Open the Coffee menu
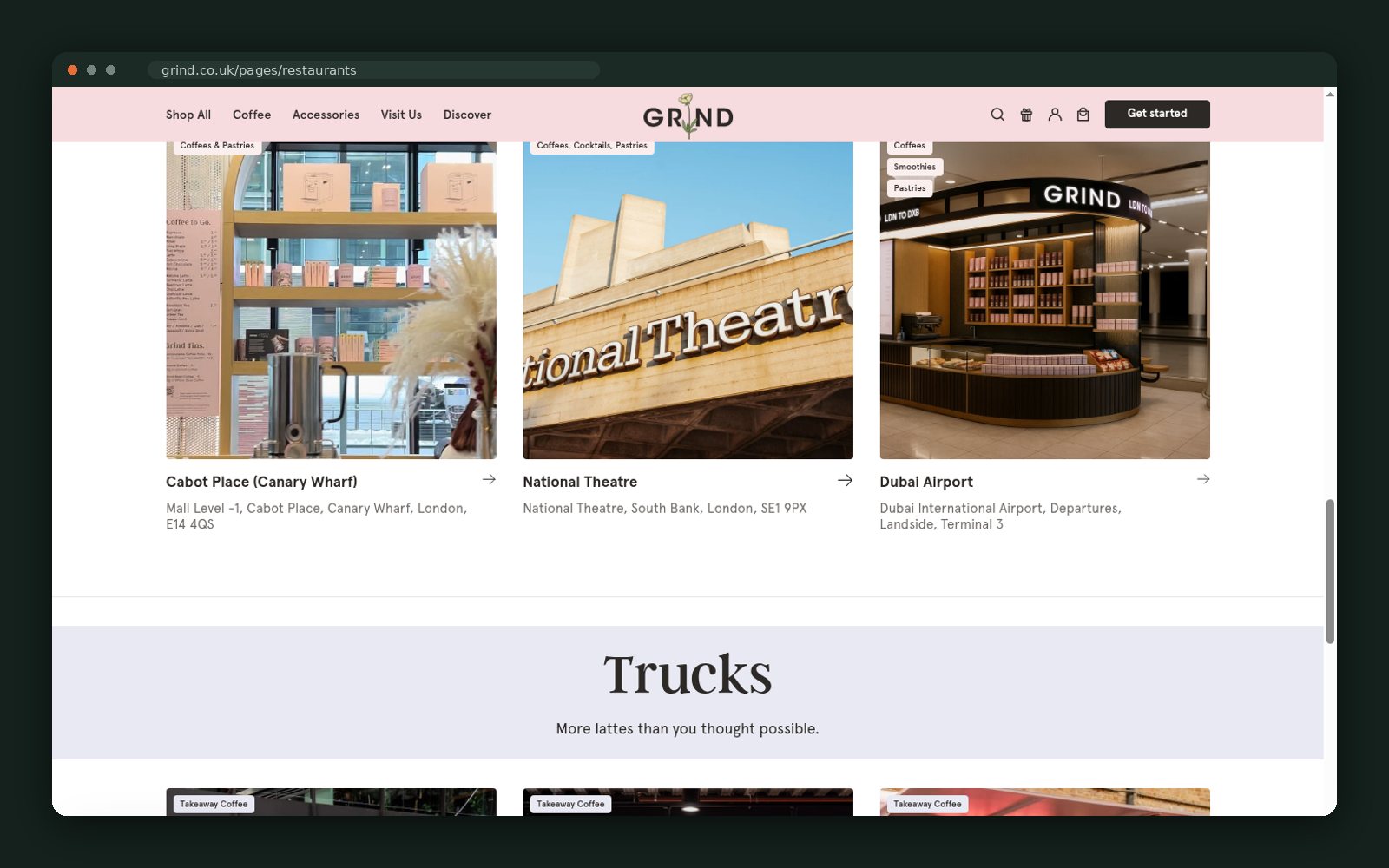1389x868 pixels. point(252,115)
